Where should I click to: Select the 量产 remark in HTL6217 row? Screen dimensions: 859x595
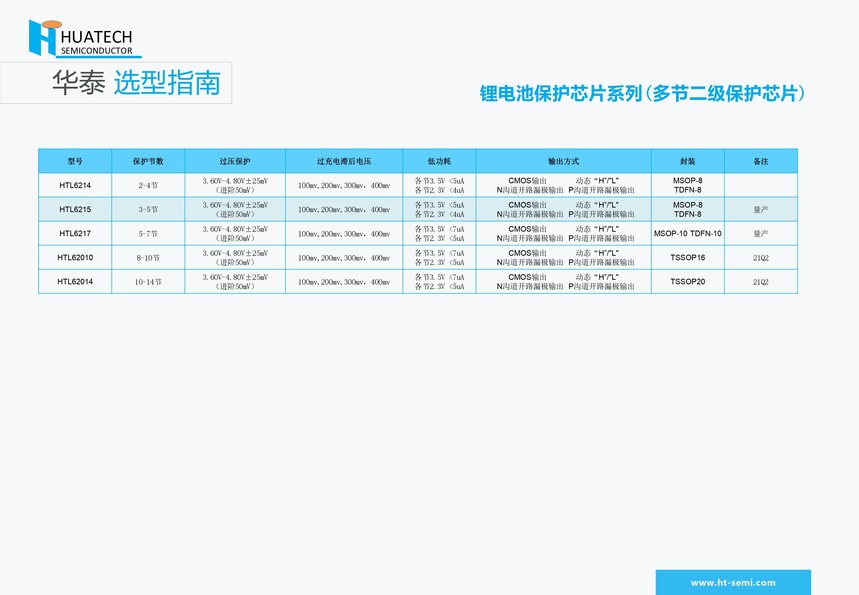coord(761,233)
